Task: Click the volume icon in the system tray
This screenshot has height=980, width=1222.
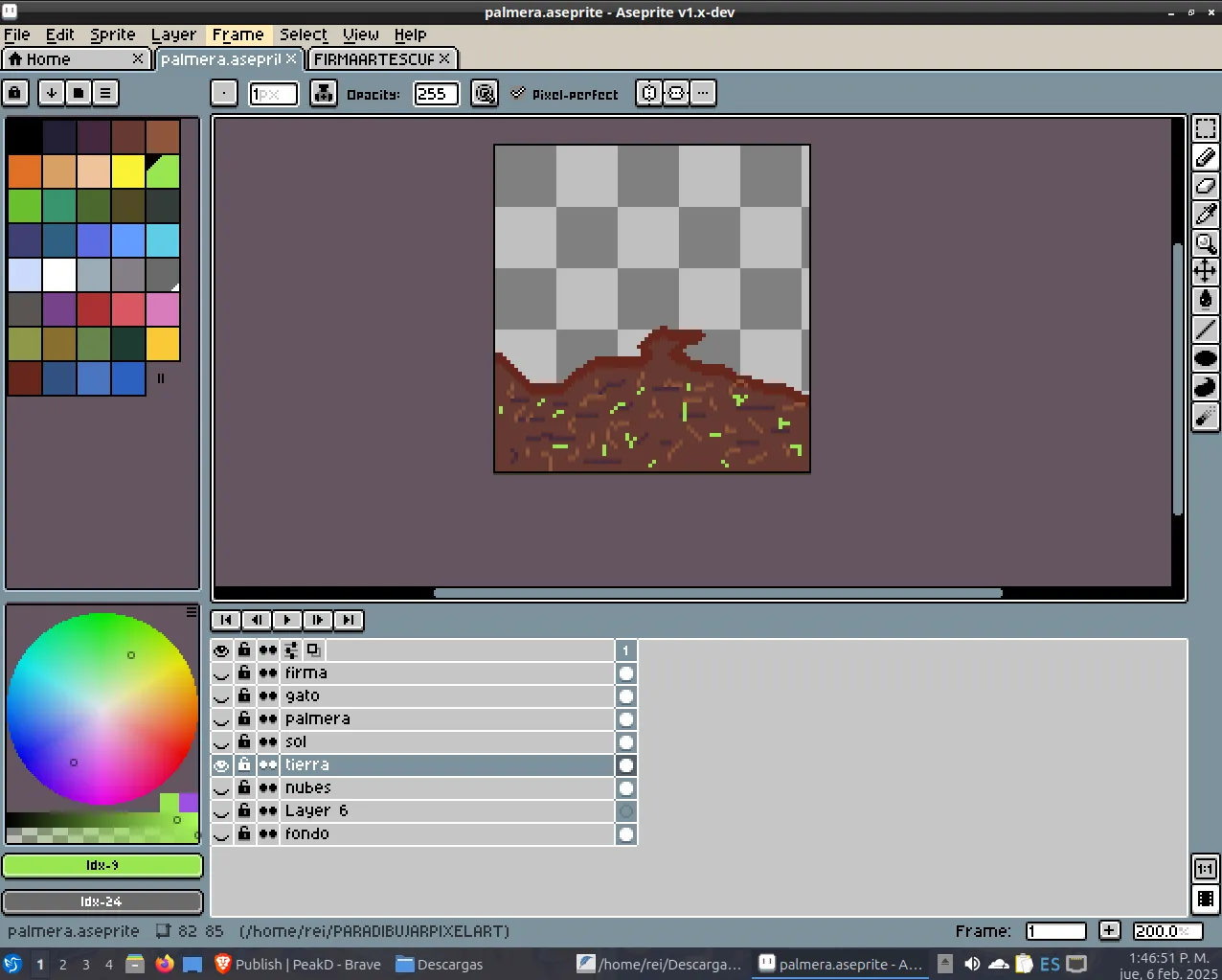Action: (972, 964)
